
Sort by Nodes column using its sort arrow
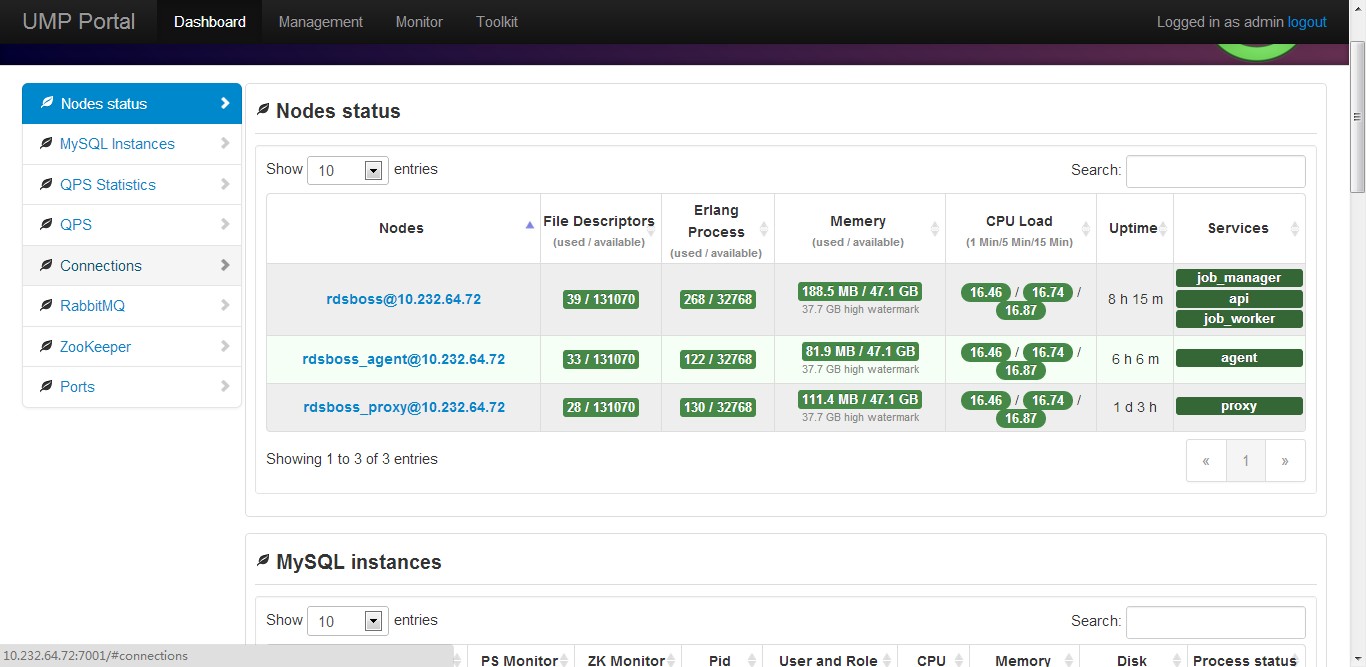(530, 226)
